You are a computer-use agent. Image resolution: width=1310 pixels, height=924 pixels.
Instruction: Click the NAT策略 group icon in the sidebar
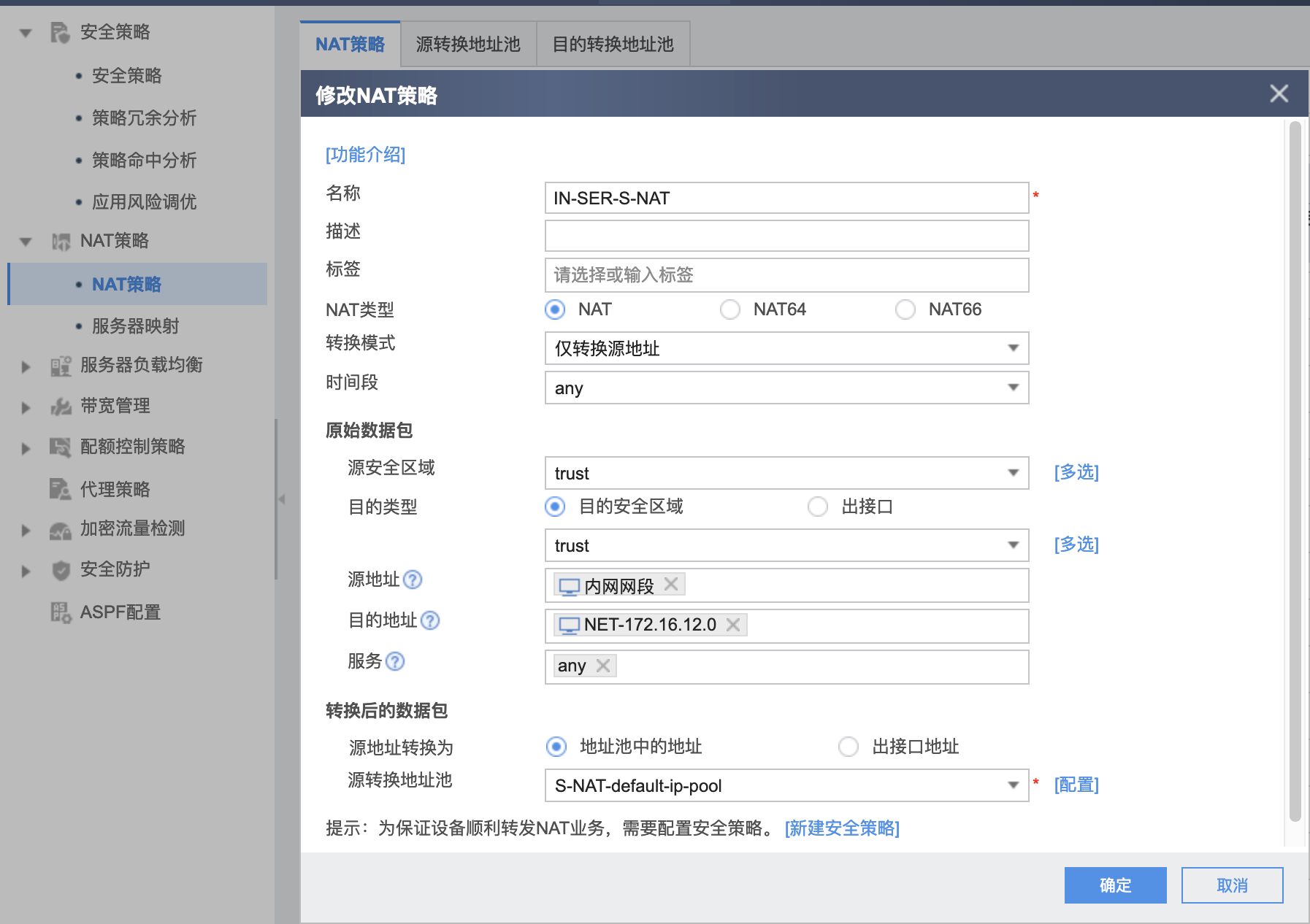(61, 242)
